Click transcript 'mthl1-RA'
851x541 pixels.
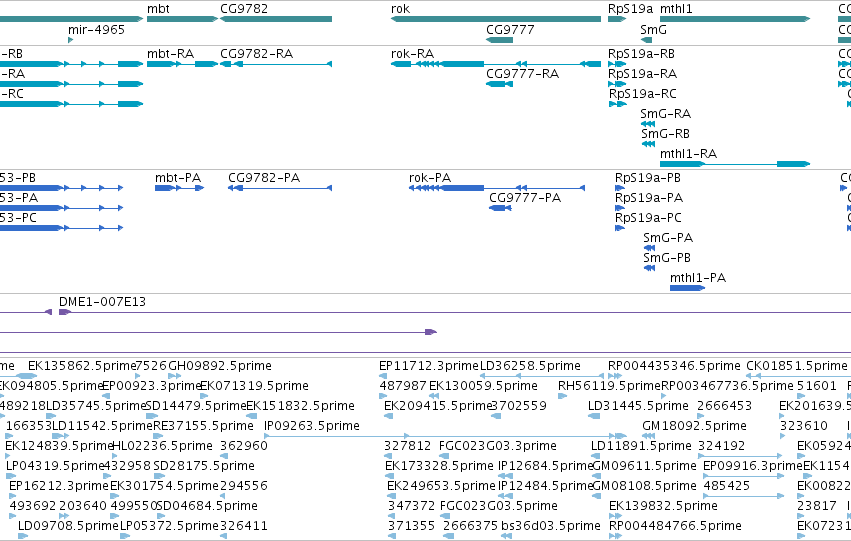click(x=735, y=164)
